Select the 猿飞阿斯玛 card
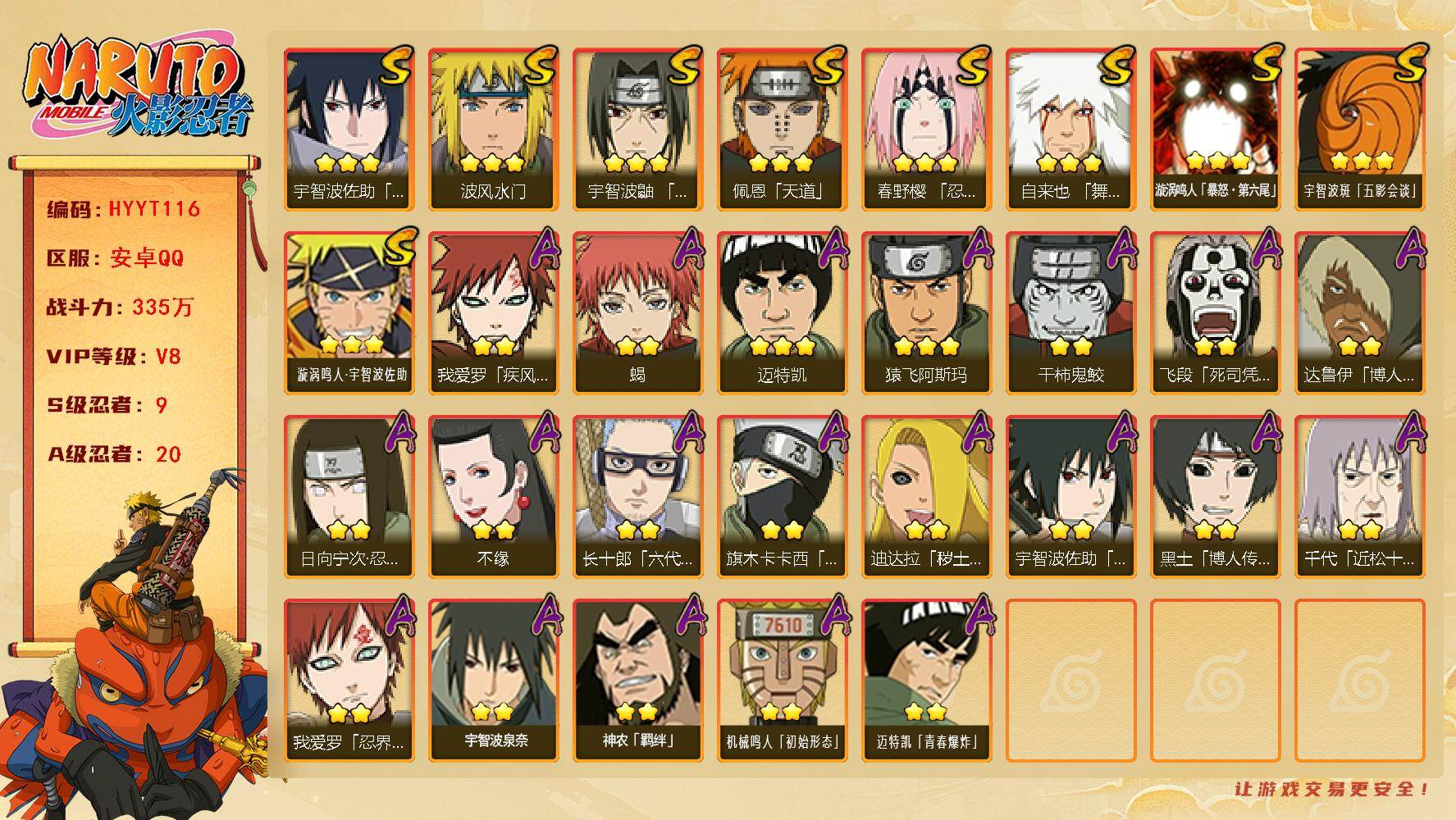1456x820 pixels. [x=926, y=313]
